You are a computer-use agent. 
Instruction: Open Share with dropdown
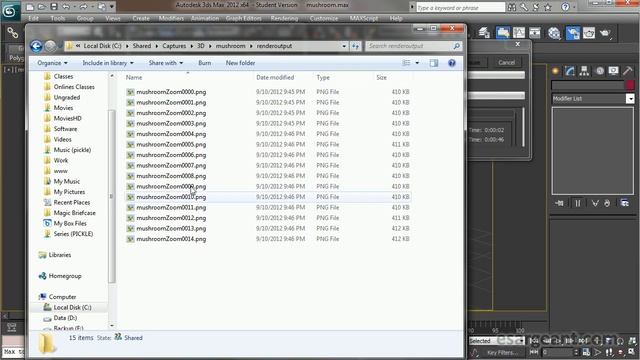click(166, 63)
